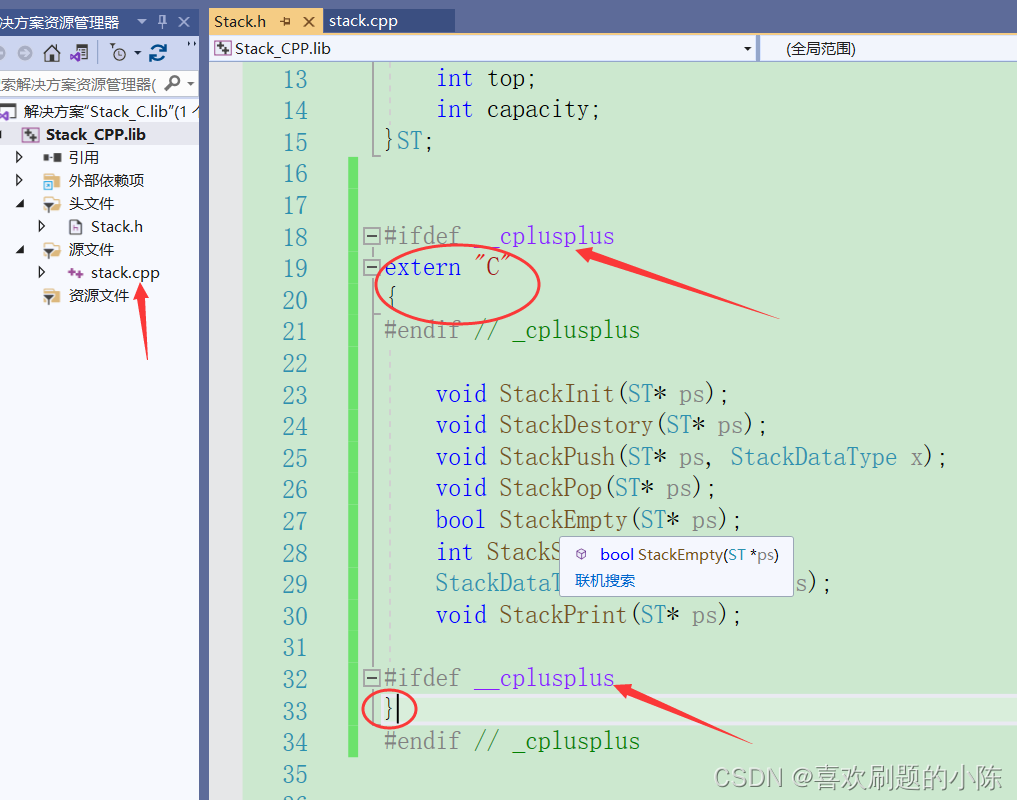Collapse the 源文件 folder
This screenshot has width=1017, height=800.
click(20, 250)
